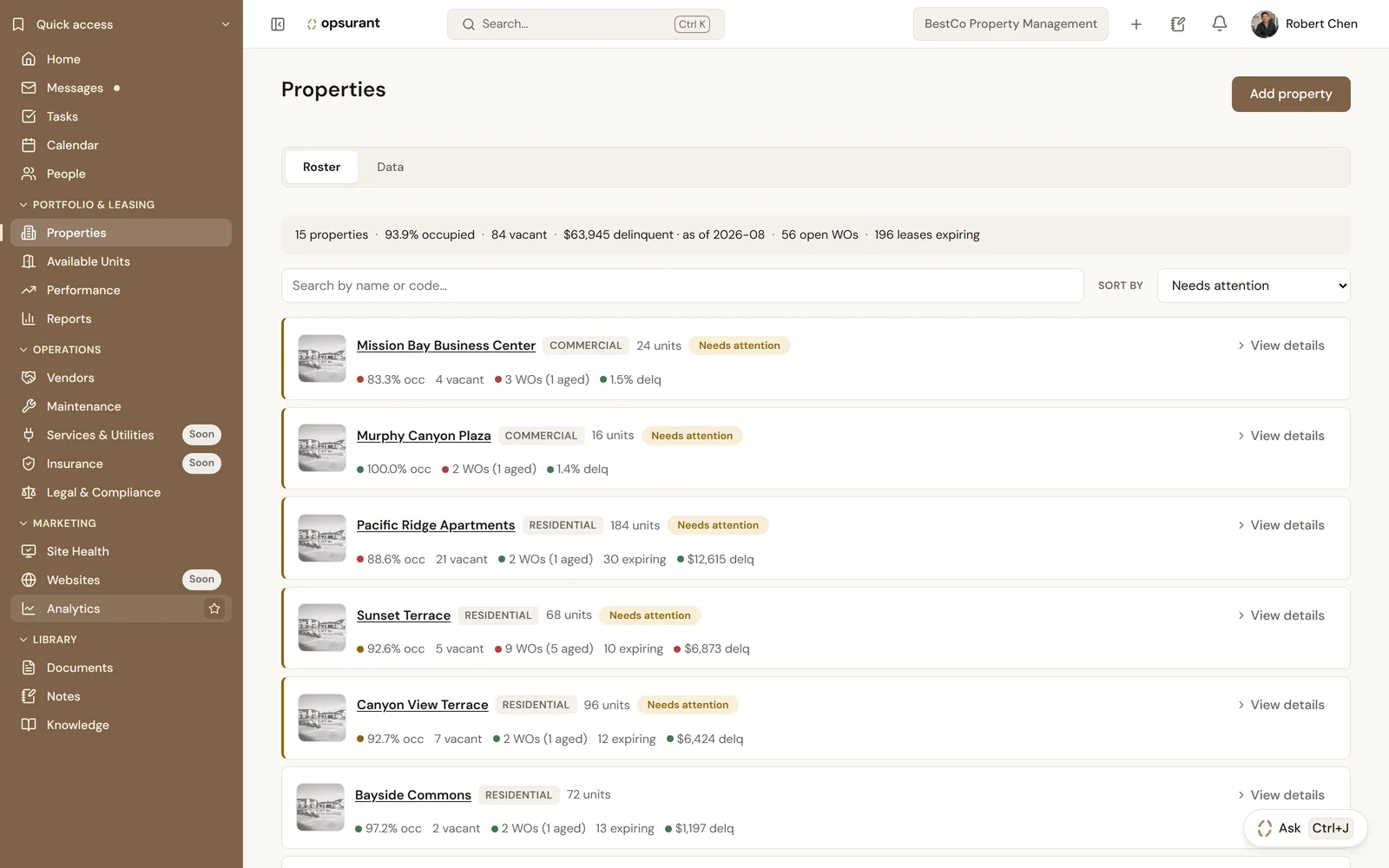Open the Documents menu label

point(80,667)
